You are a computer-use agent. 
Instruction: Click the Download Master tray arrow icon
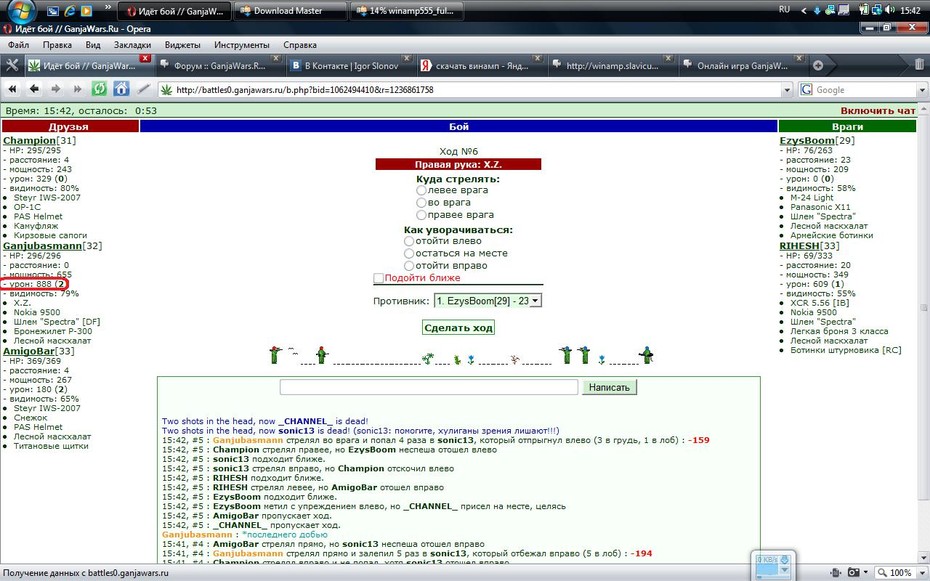point(817,10)
